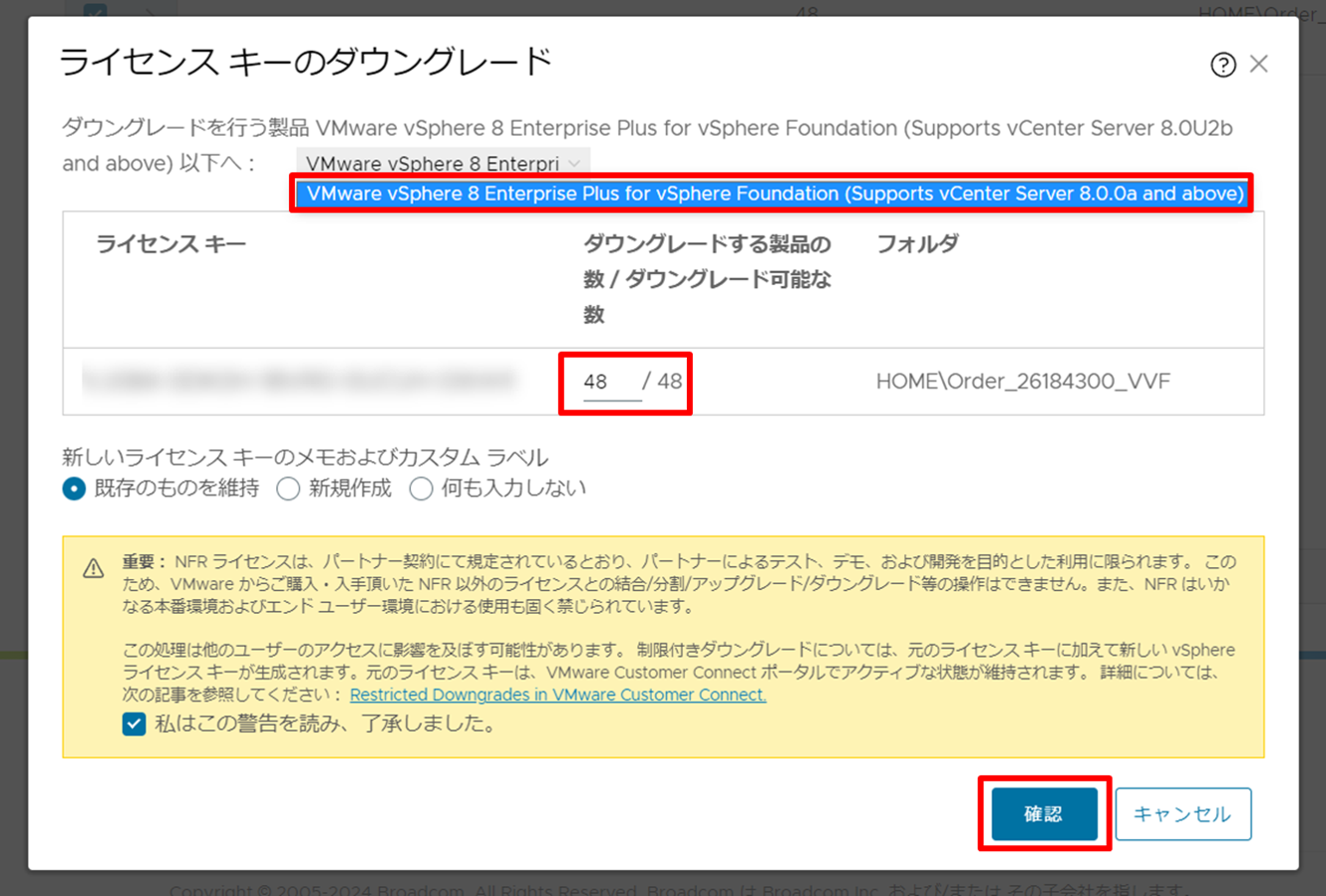Click the フォルダ column header
The image size is (1326, 896).
pyautogui.click(x=917, y=244)
